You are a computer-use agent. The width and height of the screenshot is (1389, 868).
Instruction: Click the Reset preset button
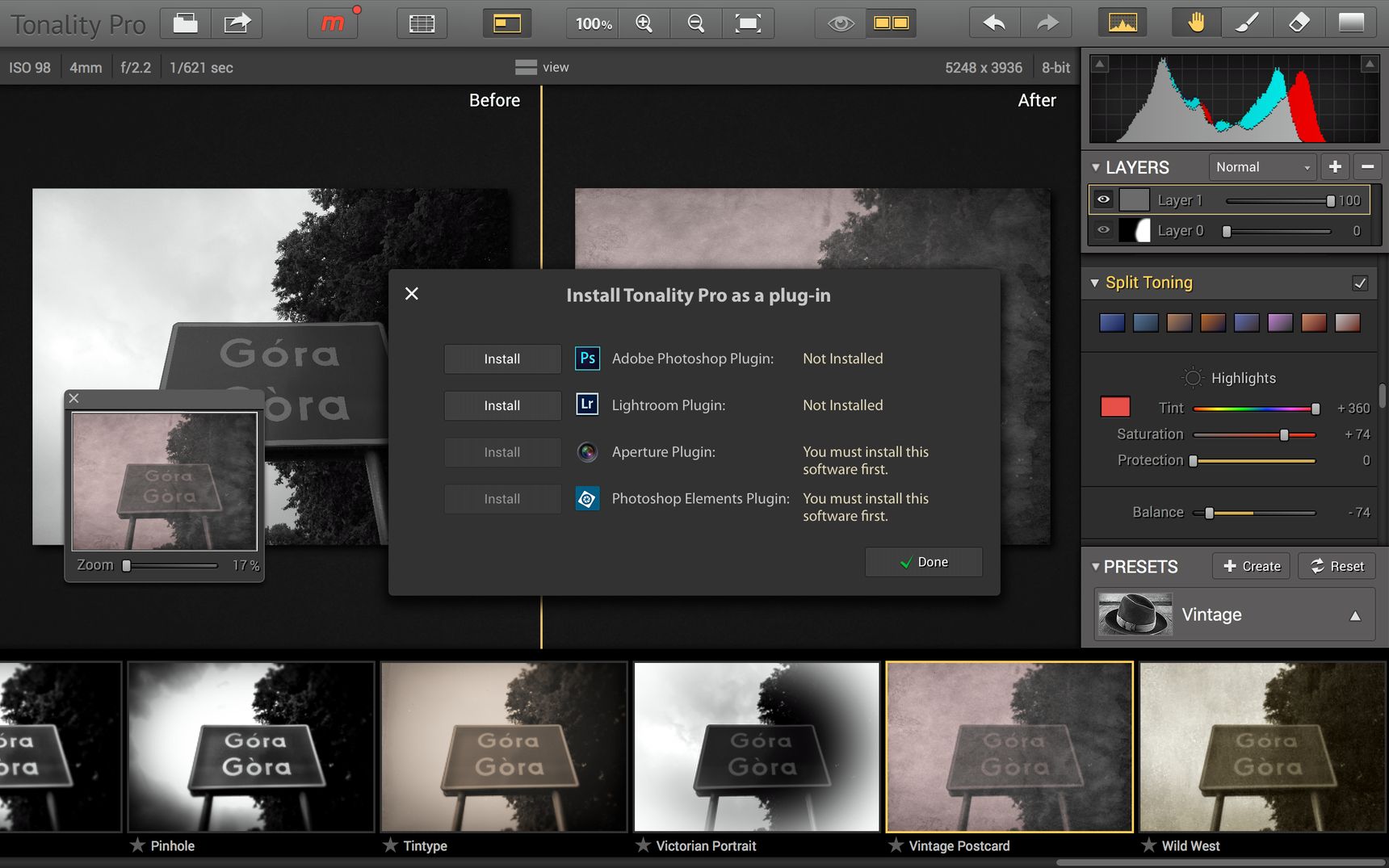pyautogui.click(x=1337, y=566)
